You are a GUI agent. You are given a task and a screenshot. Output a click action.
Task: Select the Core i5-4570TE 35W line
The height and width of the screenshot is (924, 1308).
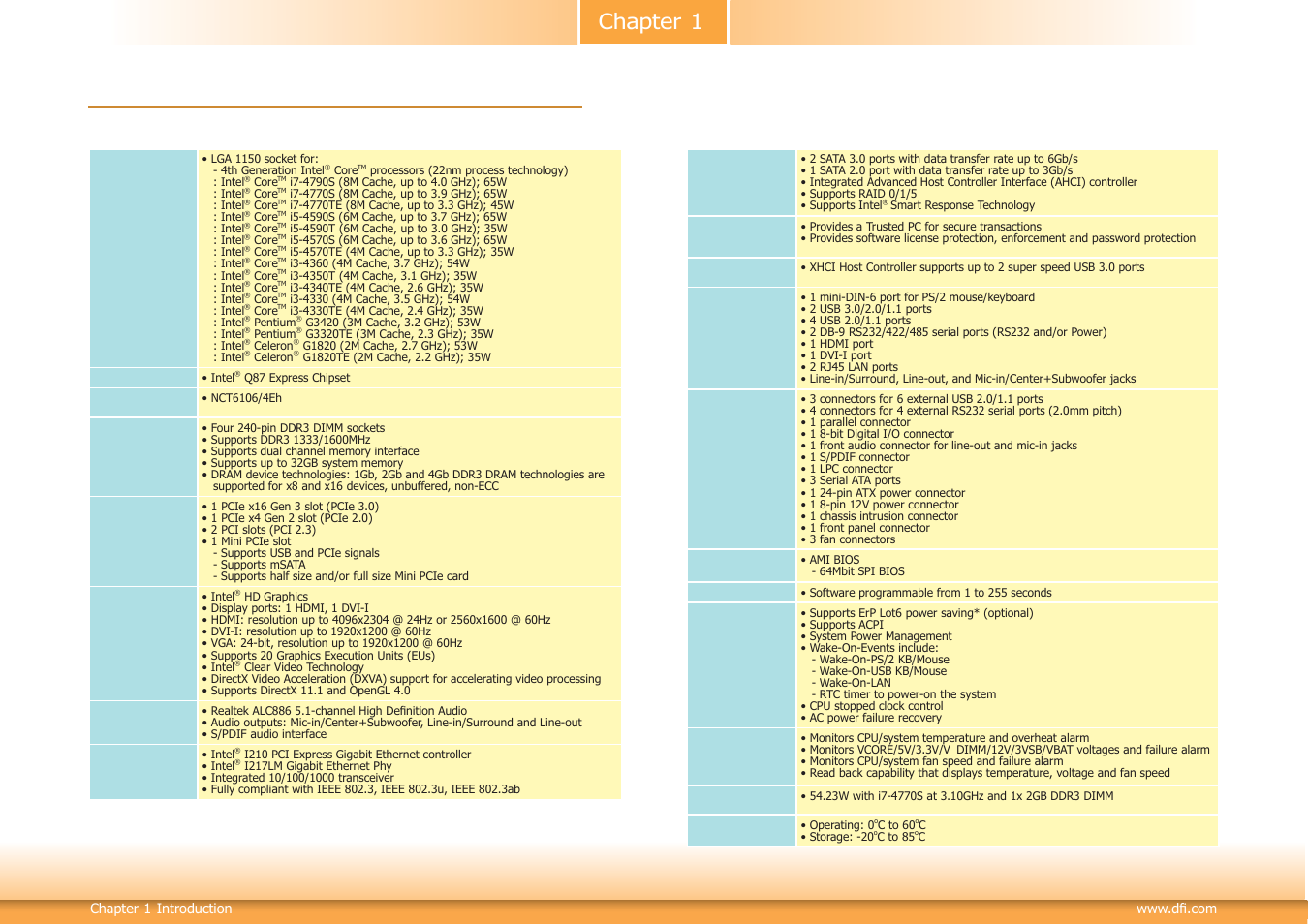coord(363,252)
